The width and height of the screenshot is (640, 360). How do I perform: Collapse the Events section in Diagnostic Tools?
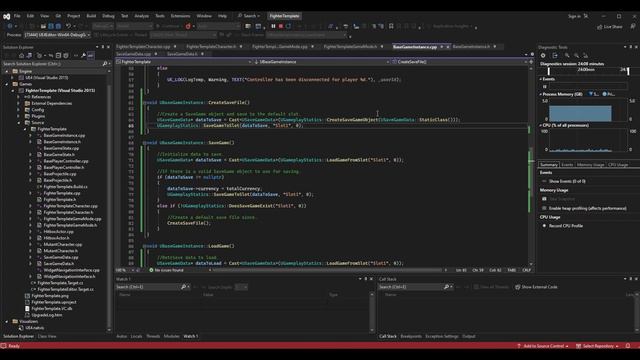point(541,79)
